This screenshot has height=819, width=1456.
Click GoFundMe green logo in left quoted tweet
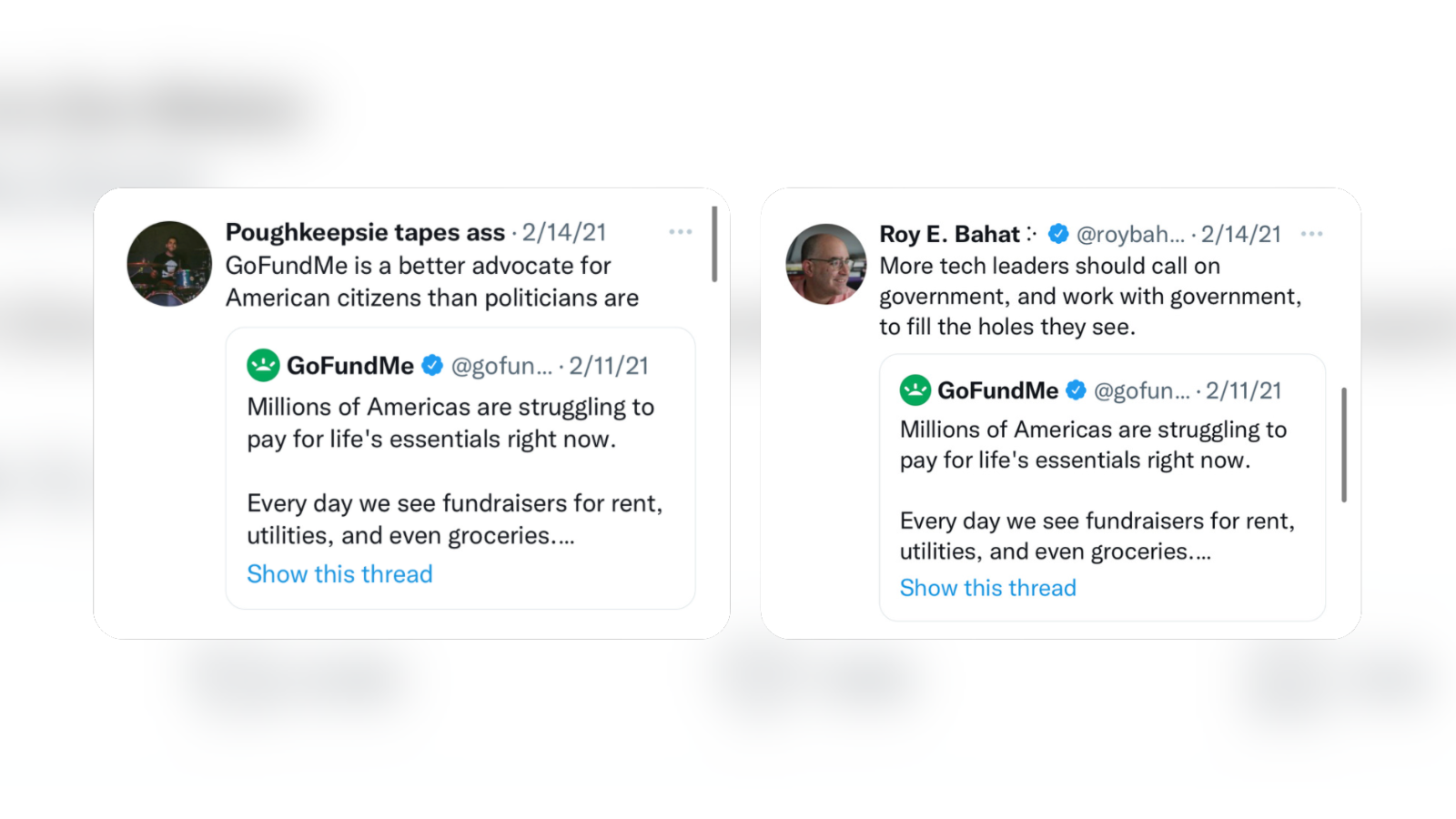pos(263,366)
